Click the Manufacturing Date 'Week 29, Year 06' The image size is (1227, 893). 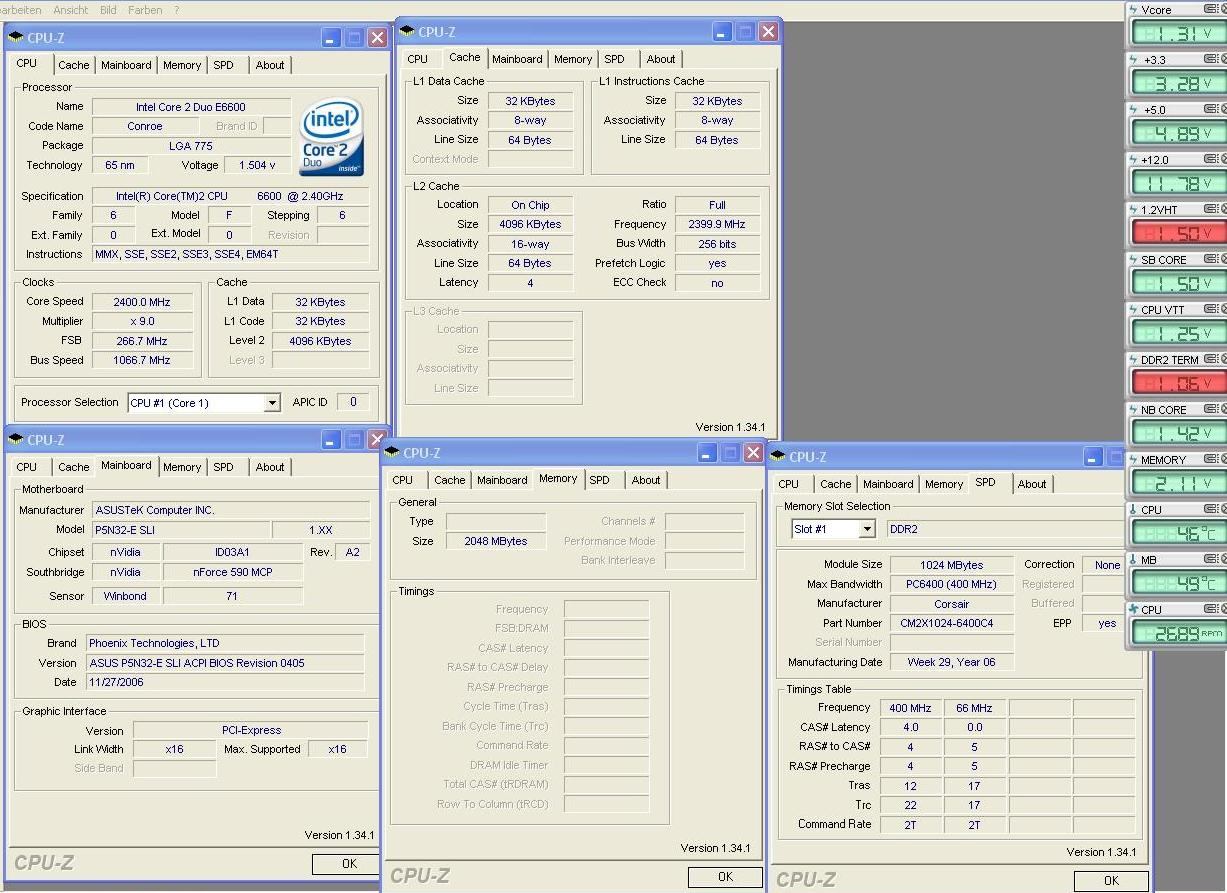(952, 662)
